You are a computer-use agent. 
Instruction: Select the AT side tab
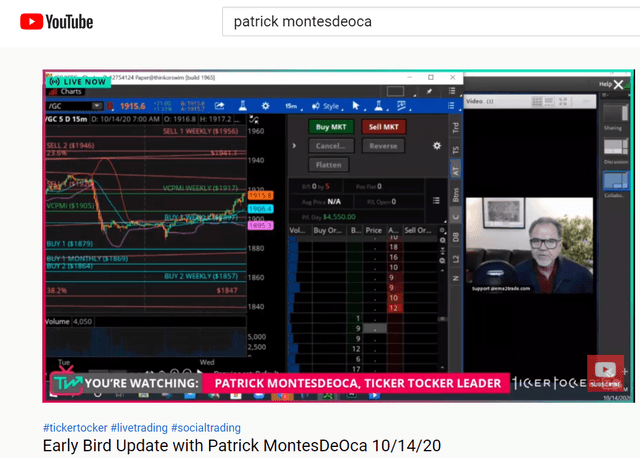[456, 170]
